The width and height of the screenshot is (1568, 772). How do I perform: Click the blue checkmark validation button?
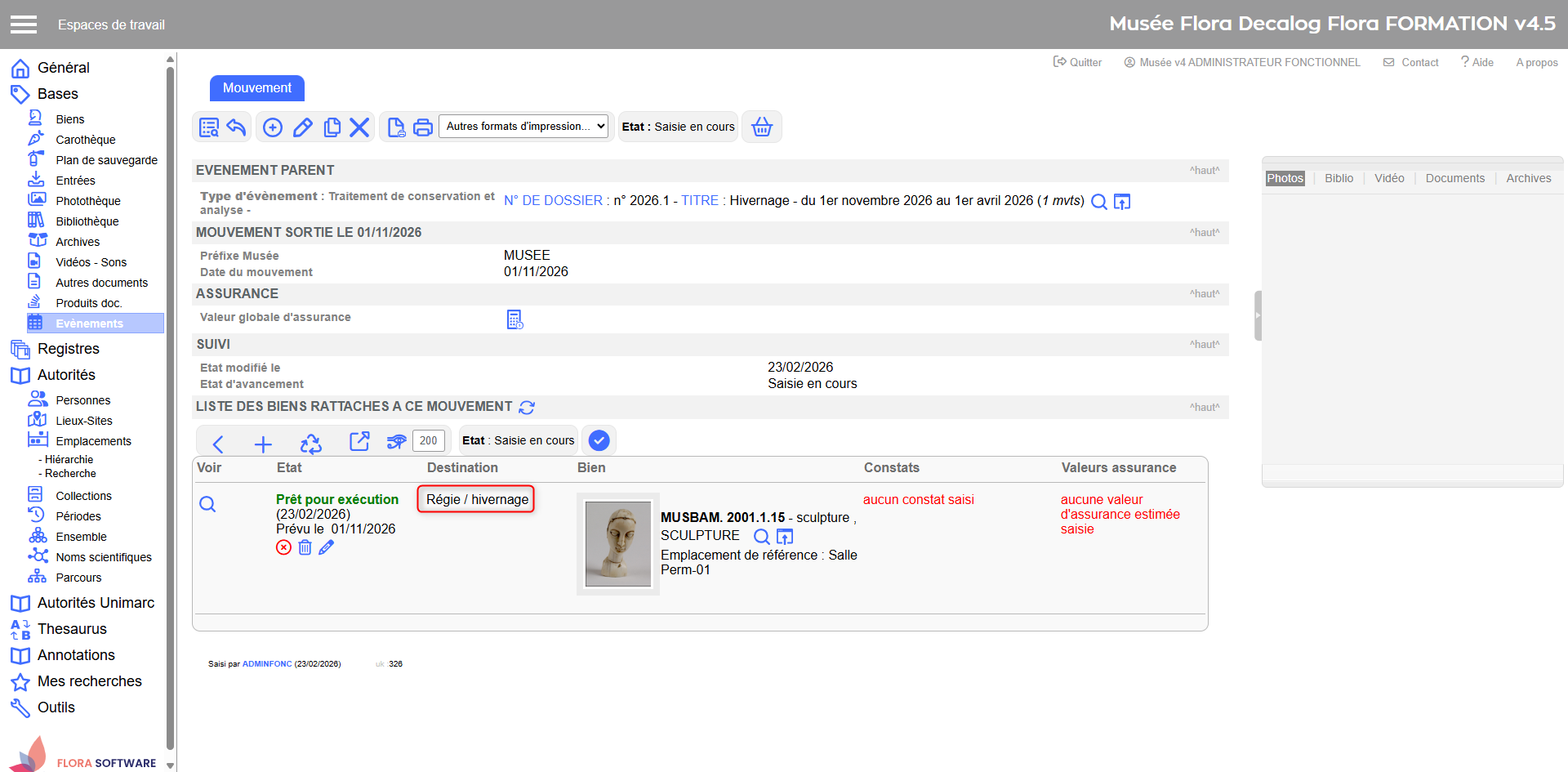599,441
